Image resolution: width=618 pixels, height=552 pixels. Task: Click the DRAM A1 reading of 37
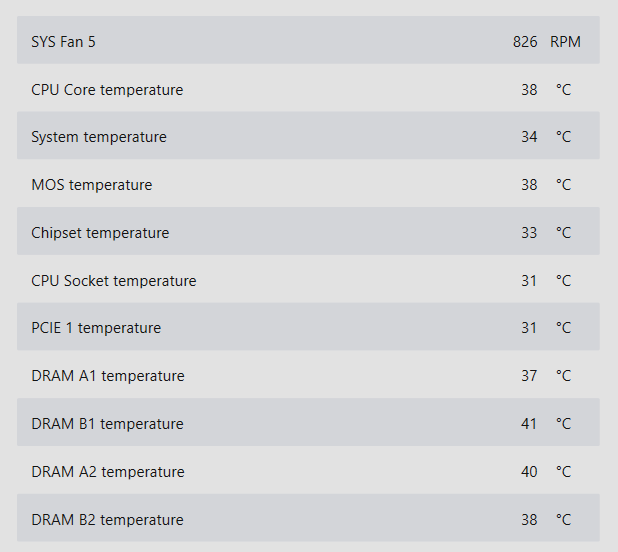(x=529, y=376)
